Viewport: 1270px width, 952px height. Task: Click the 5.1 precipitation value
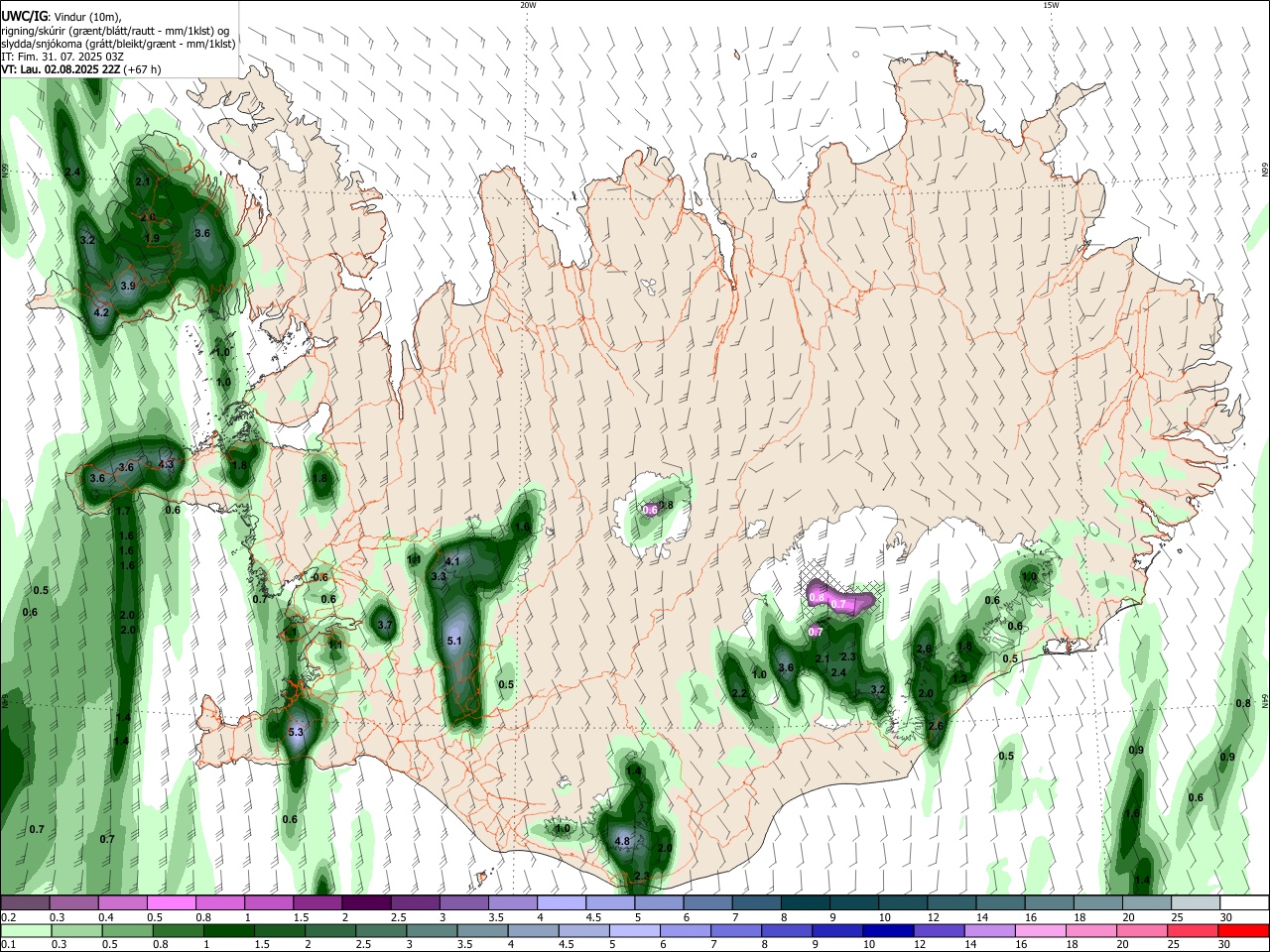click(454, 641)
